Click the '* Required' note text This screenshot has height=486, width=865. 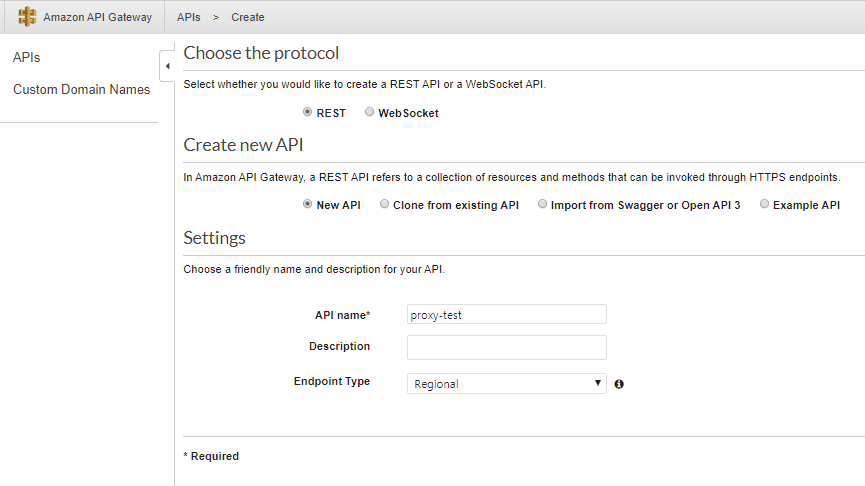pyautogui.click(x=211, y=456)
